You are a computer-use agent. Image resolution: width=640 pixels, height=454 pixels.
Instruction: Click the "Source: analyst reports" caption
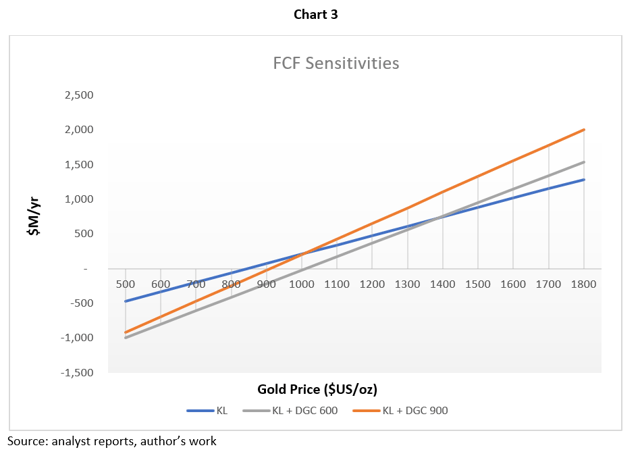(x=112, y=440)
